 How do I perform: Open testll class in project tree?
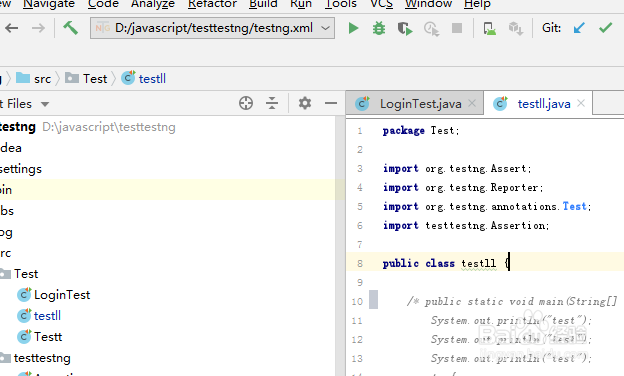[39, 316]
